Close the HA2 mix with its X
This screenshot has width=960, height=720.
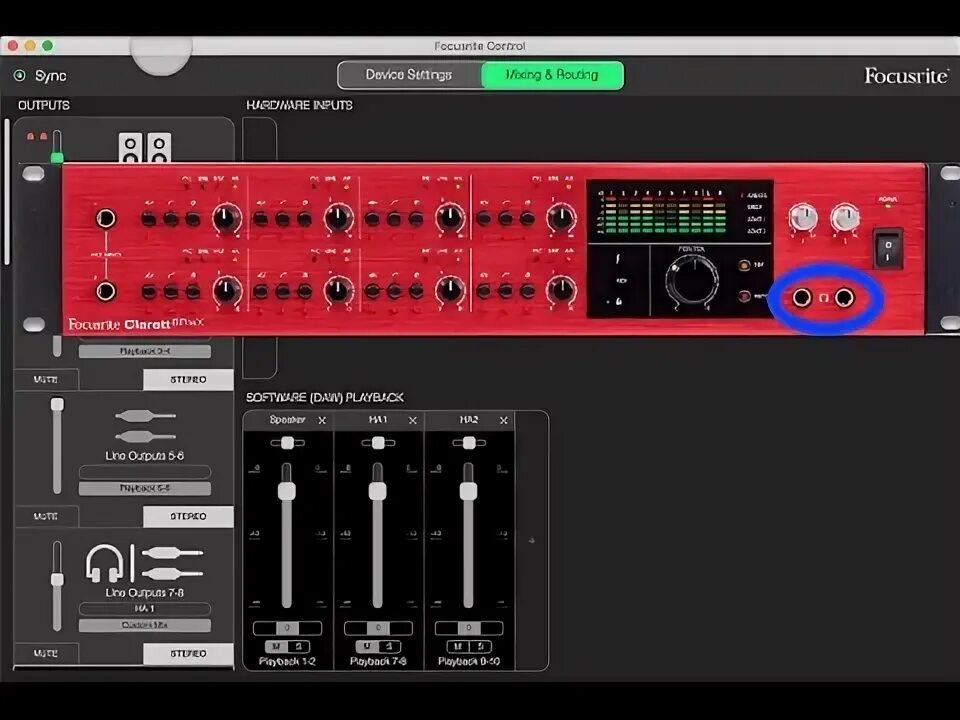pos(503,421)
